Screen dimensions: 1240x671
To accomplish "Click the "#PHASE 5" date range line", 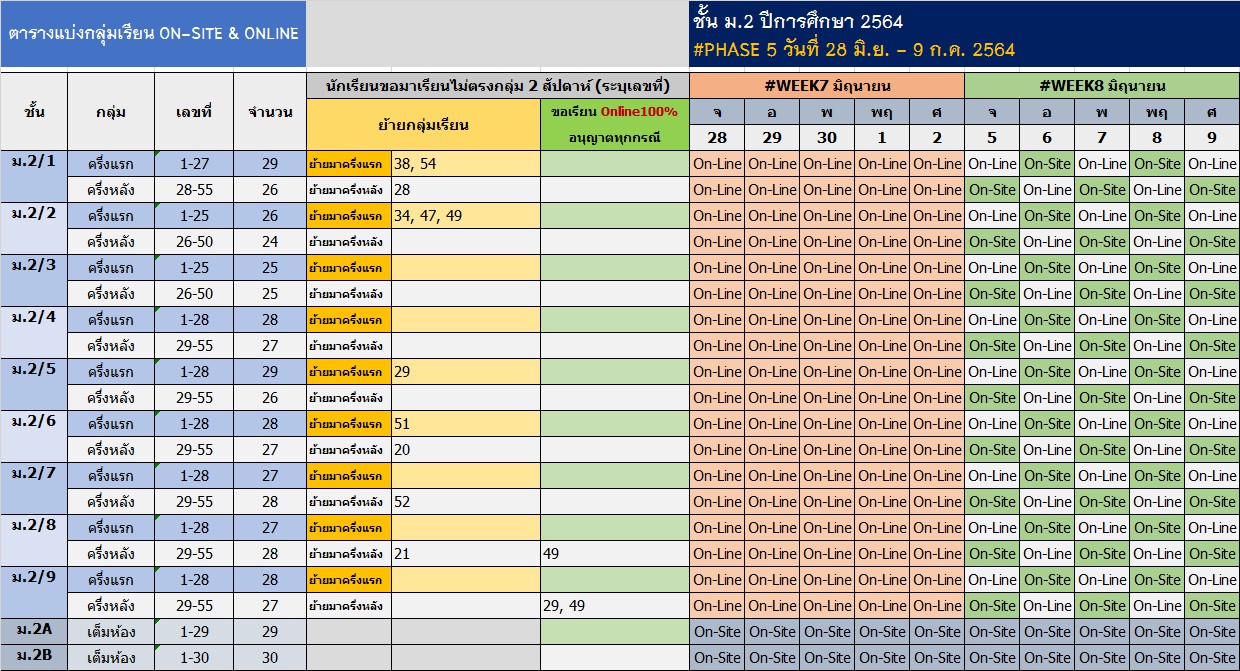I will (853, 50).
